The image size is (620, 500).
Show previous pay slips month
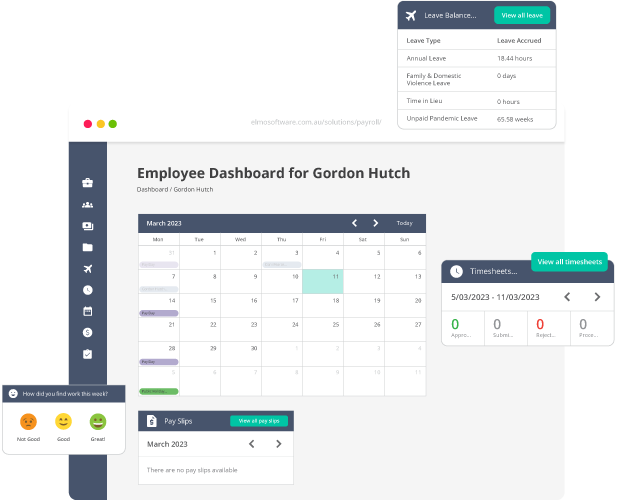pyautogui.click(x=251, y=444)
